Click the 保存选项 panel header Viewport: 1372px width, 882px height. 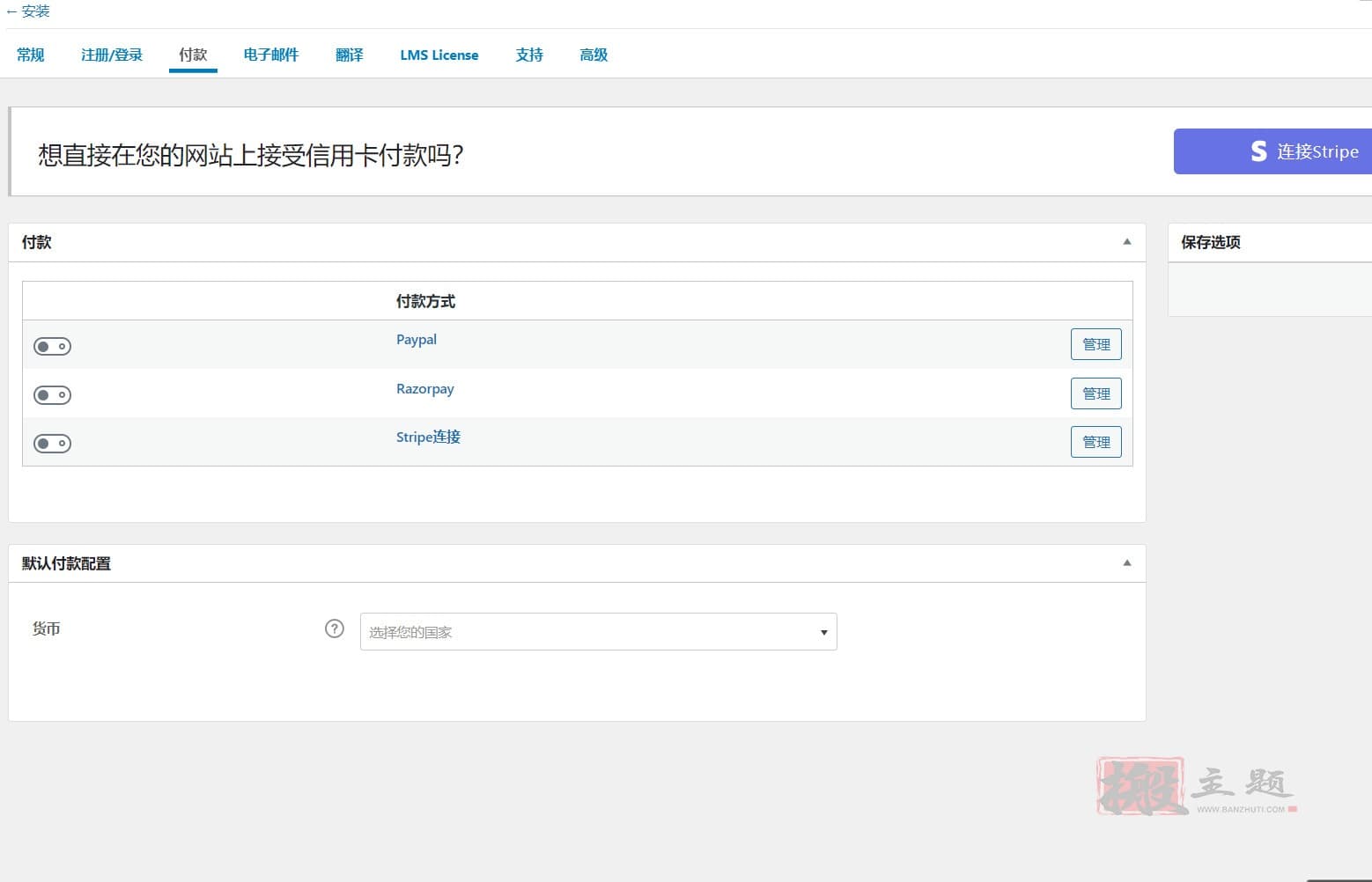pos(1270,242)
